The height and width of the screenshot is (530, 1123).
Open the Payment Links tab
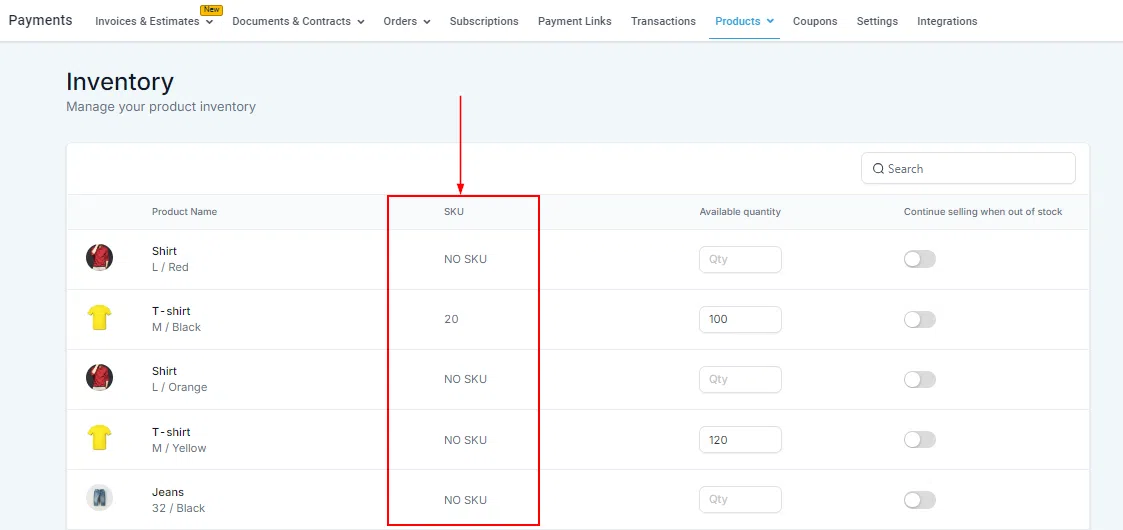pos(574,21)
